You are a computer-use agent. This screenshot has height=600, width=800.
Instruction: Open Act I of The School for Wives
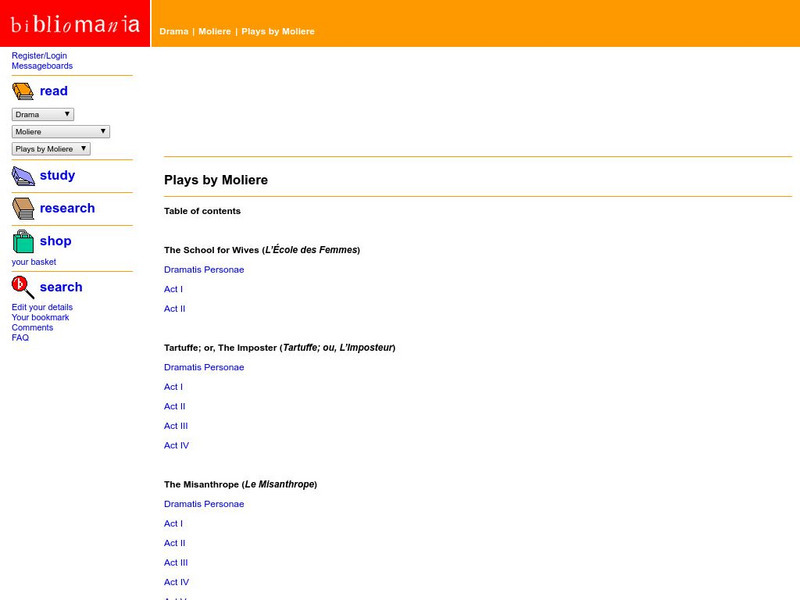pyautogui.click(x=173, y=289)
